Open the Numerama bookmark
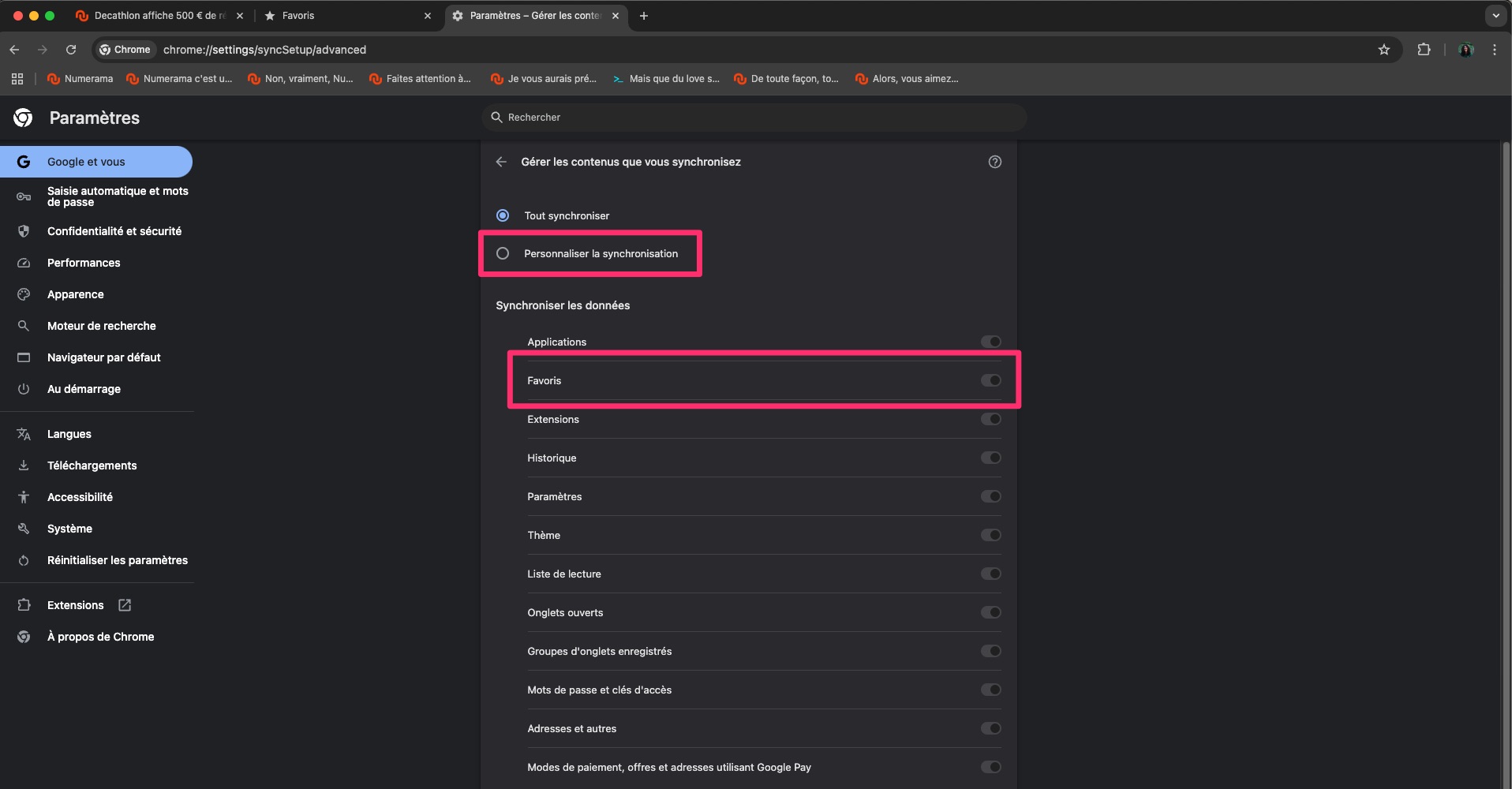1512x789 pixels. coord(80,79)
